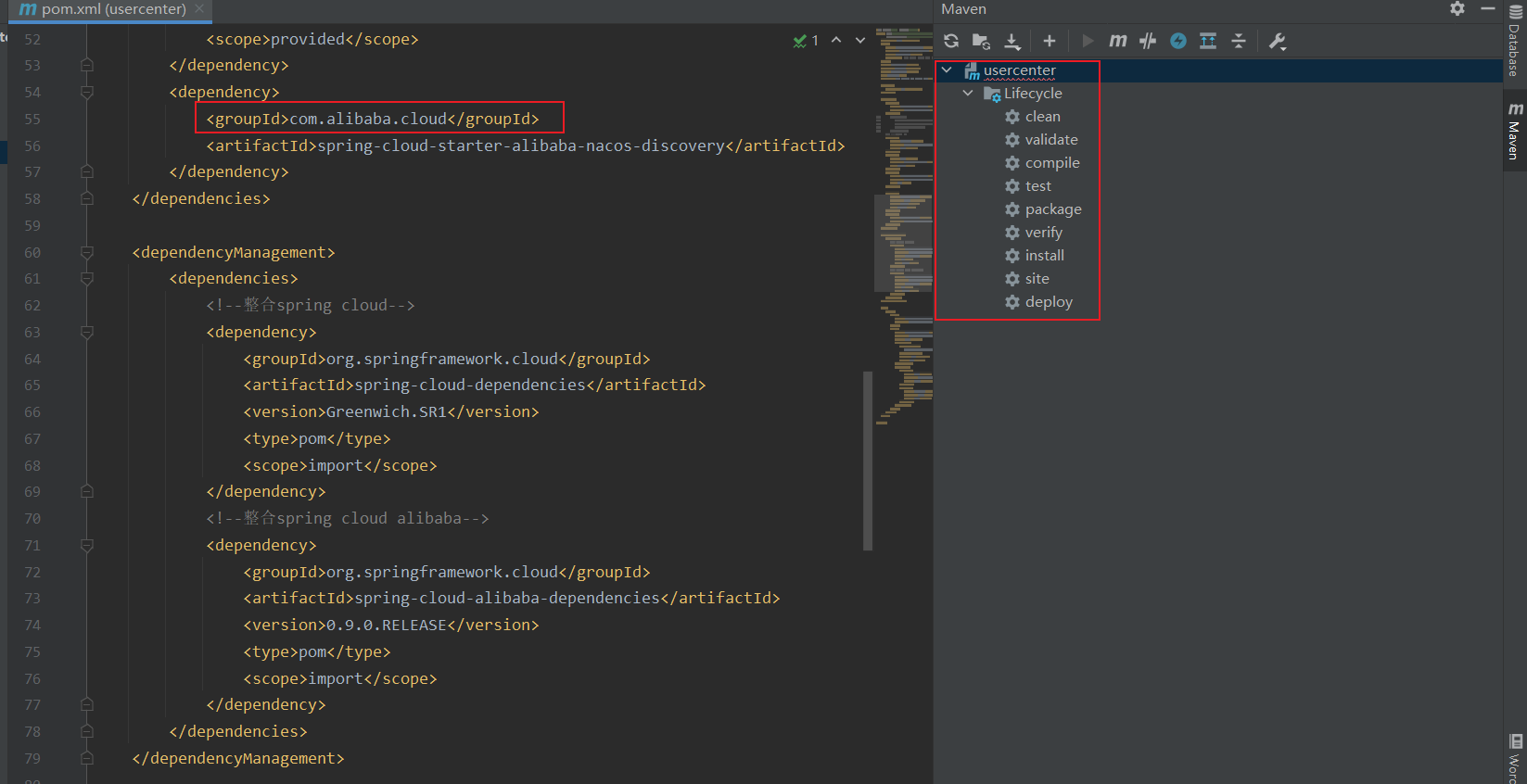Open the Database side tab
The height and width of the screenshot is (784, 1527).
tap(1515, 42)
